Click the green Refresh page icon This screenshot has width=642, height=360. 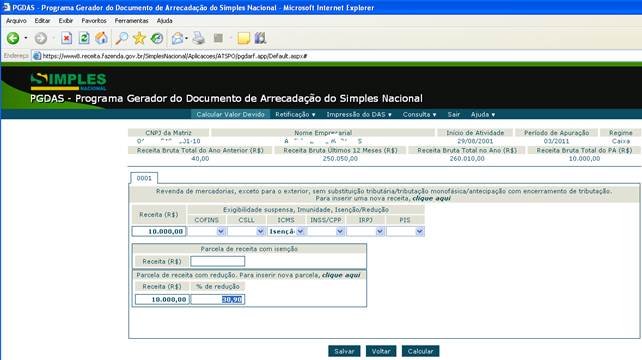pyautogui.click(x=84, y=38)
